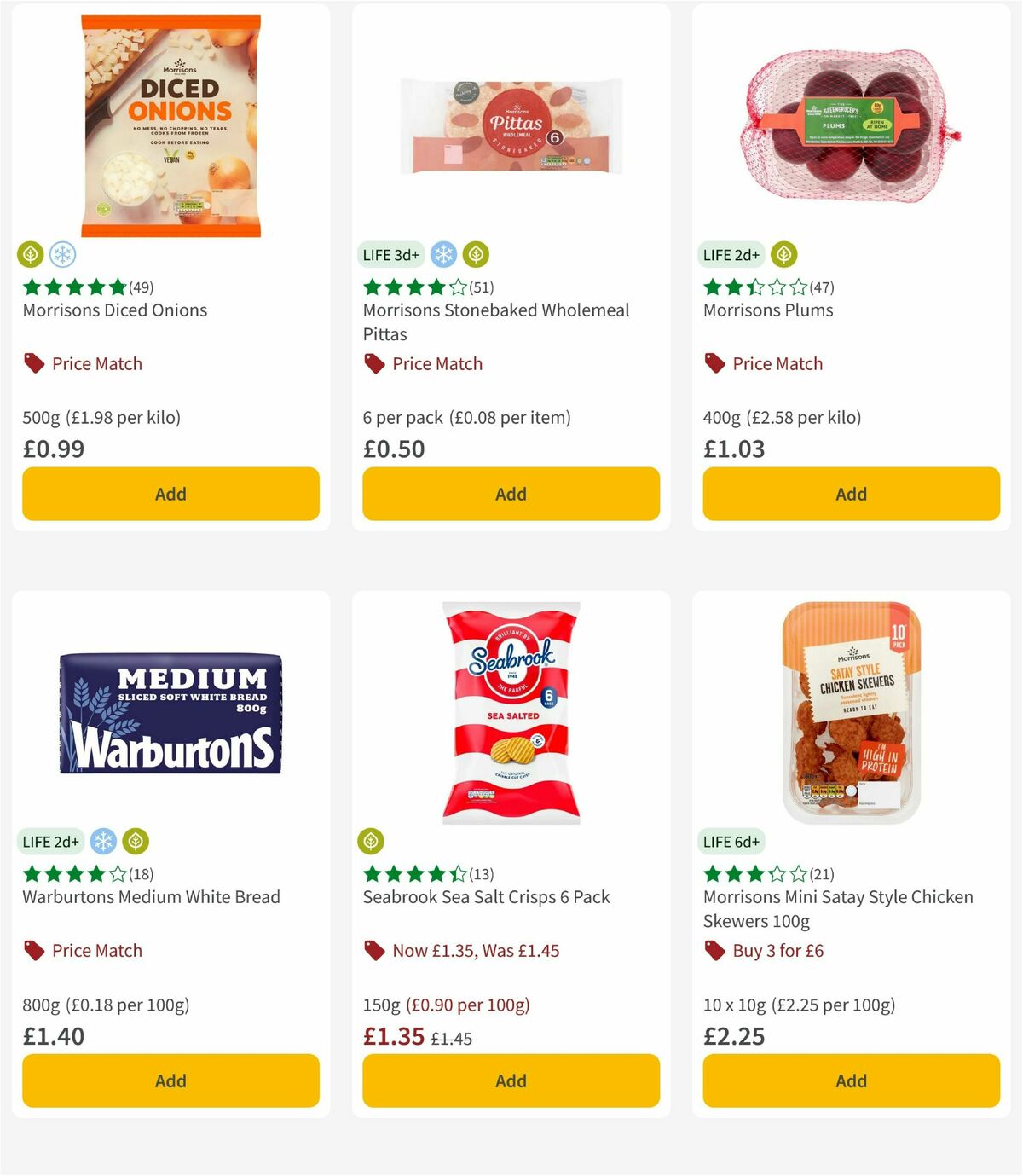
Task: Add Morrisons Diced Onions to the basket
Action: point(170,494)
